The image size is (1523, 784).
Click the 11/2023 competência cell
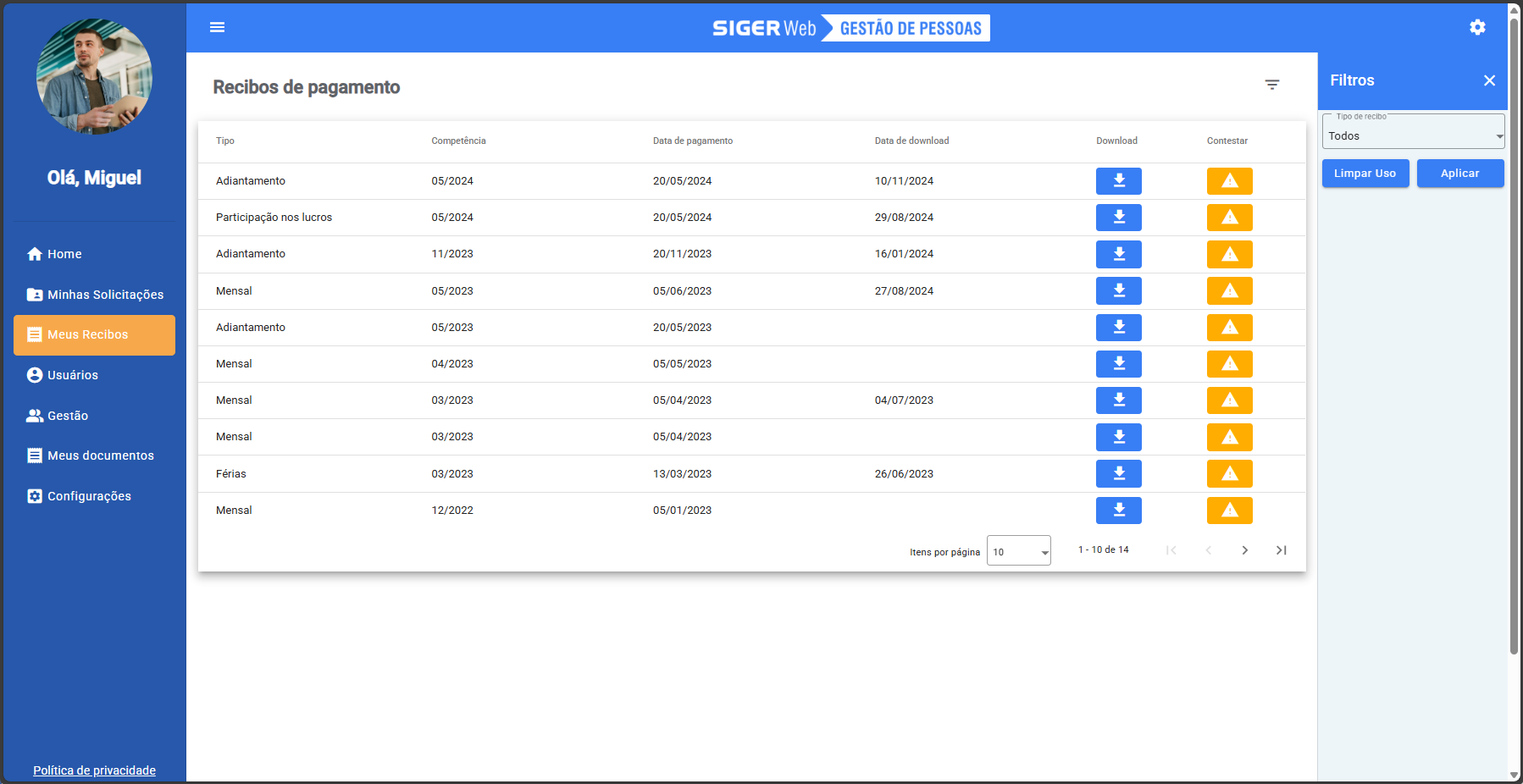tap(452, 254)
